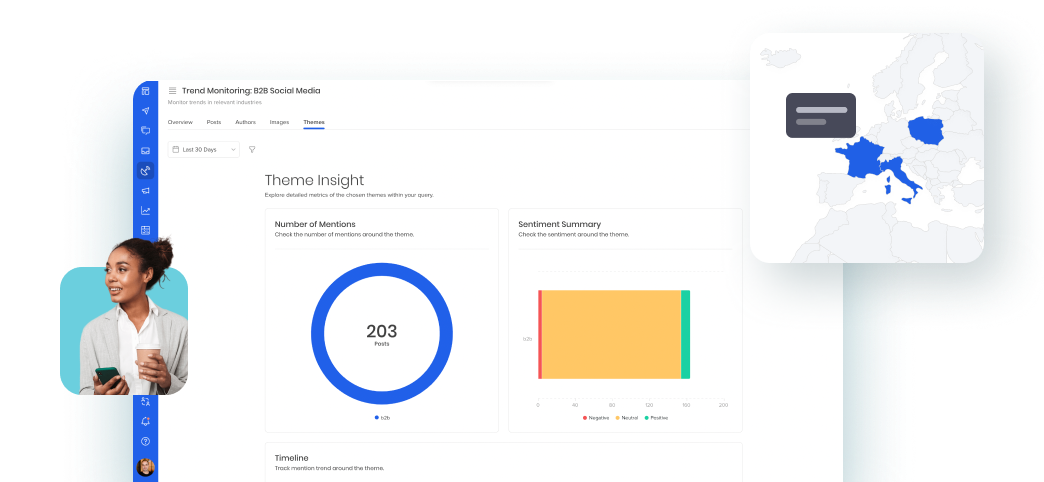Select the inbox tray icon in sidebar
This screenshot has width=1044, height=482.
click(x=145, y=150)
